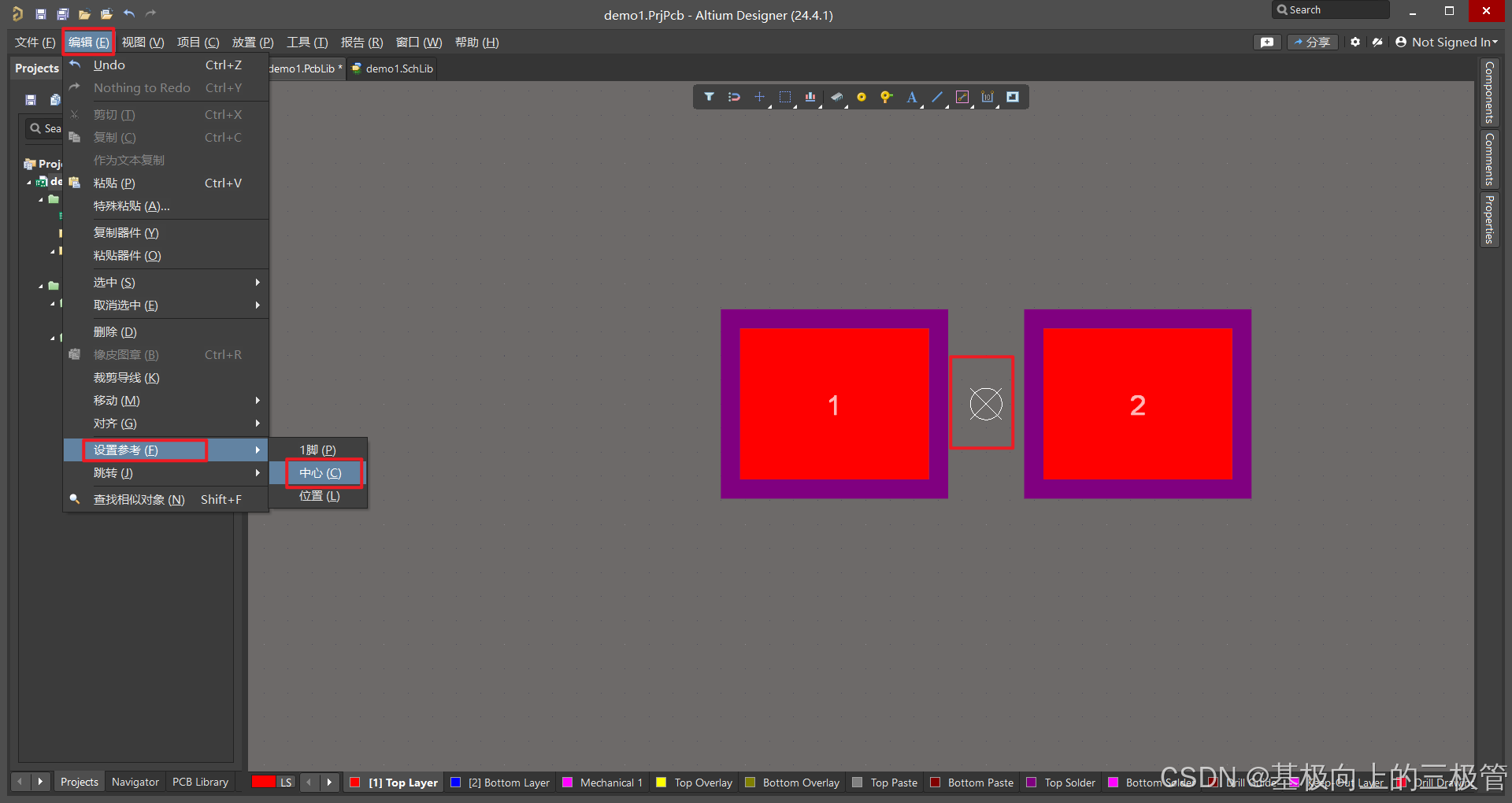This screenshot has height=803, width=1512.
Task: Choose 1脚 (P) reference option
Action: (x=319, y=450)
